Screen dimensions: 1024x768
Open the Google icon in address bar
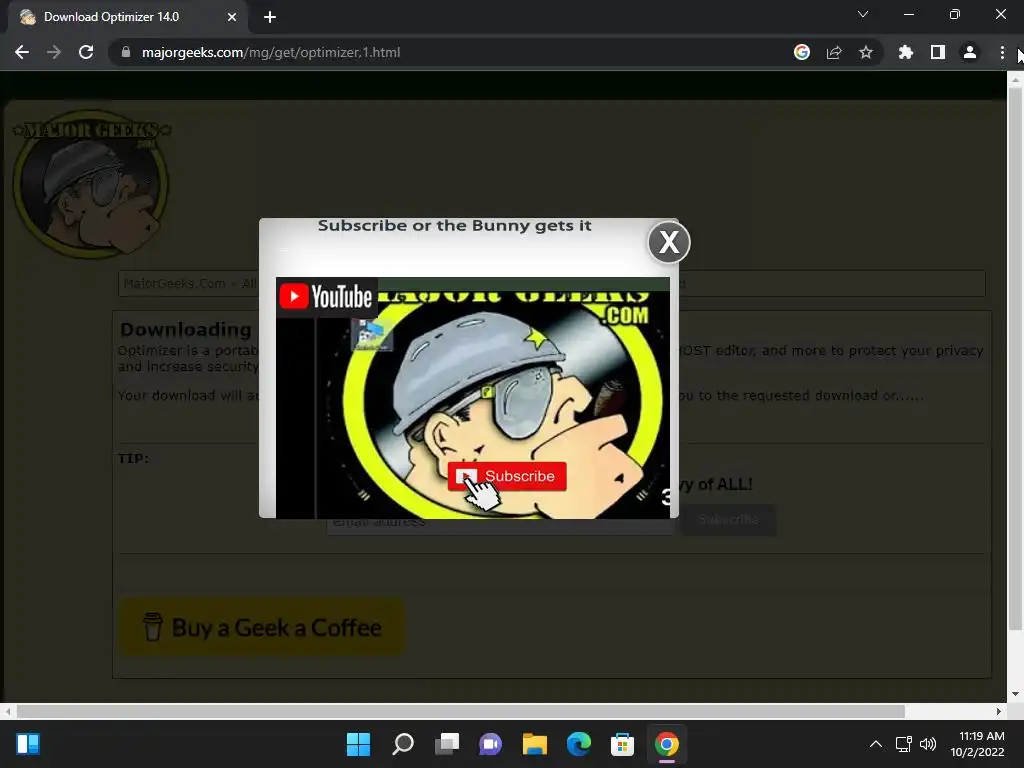coord(802,52)
